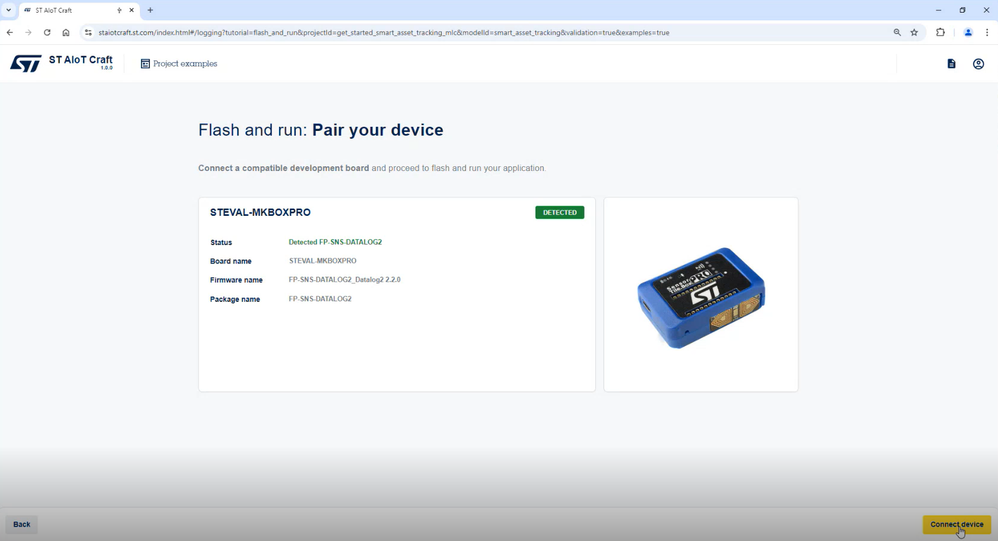Click the SensorTile.box PRO device image
The image size is (998, 541).
(x=701, y=298)
